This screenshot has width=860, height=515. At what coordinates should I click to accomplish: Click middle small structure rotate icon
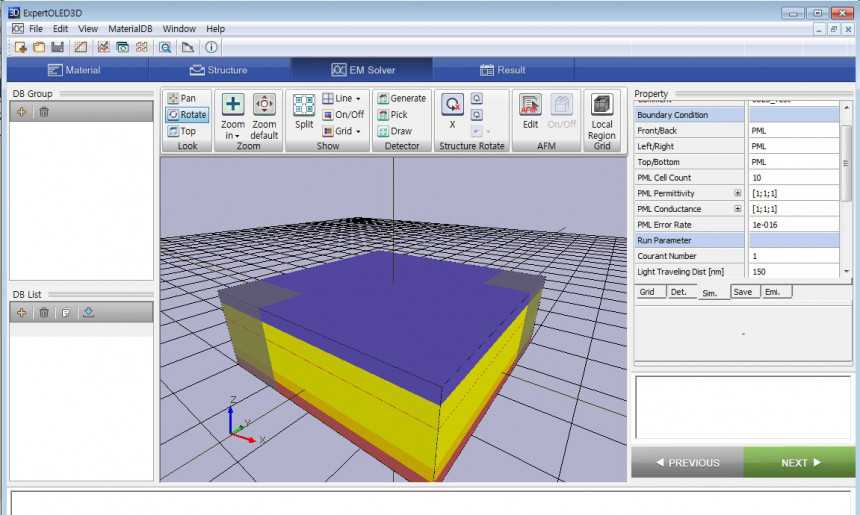pyautogui.click(x=477, y=115)
